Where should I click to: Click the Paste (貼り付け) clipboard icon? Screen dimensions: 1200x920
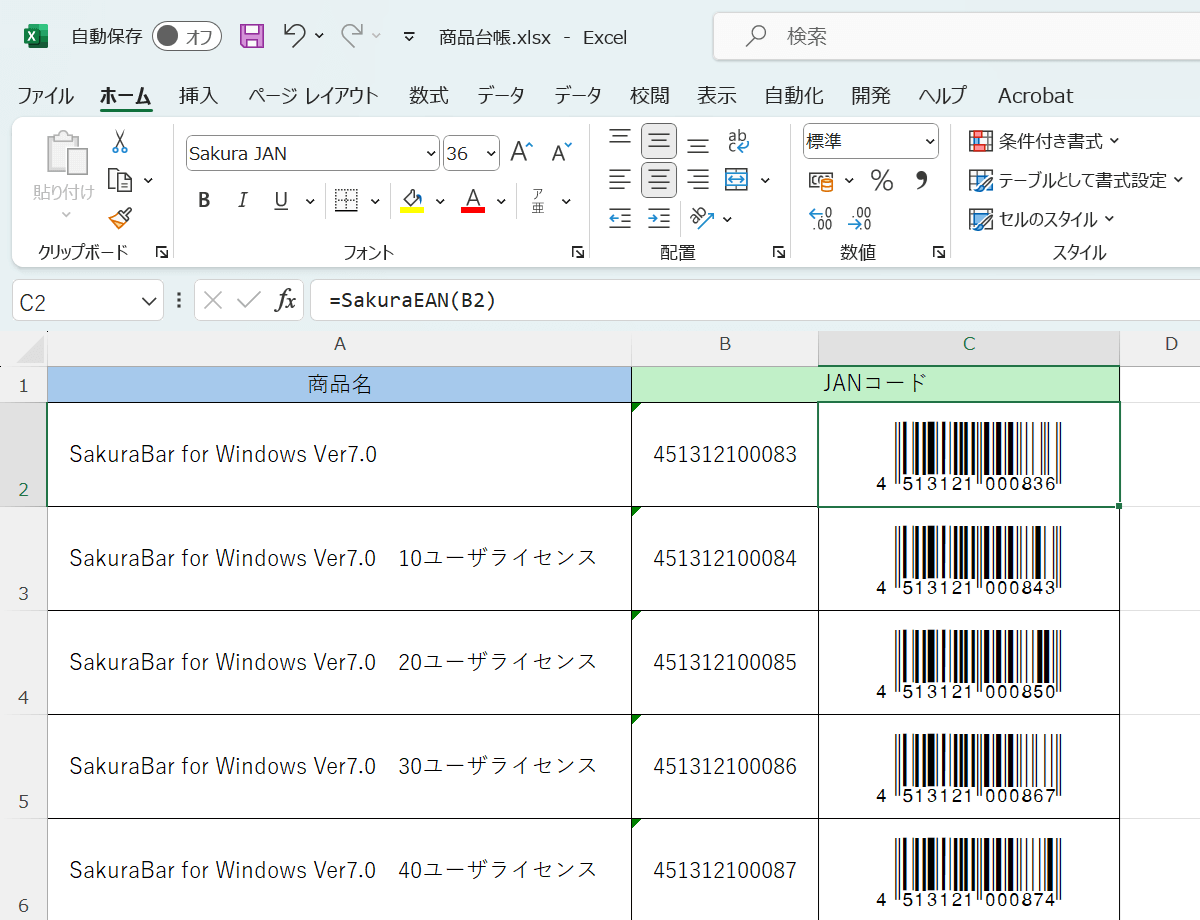coord(69,153)
